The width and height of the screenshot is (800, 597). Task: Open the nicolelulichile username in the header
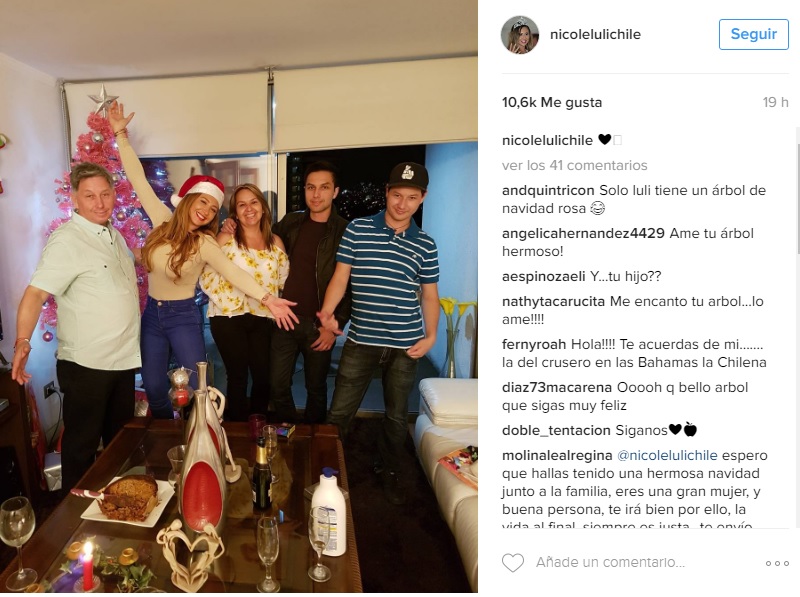click(595, 34)
